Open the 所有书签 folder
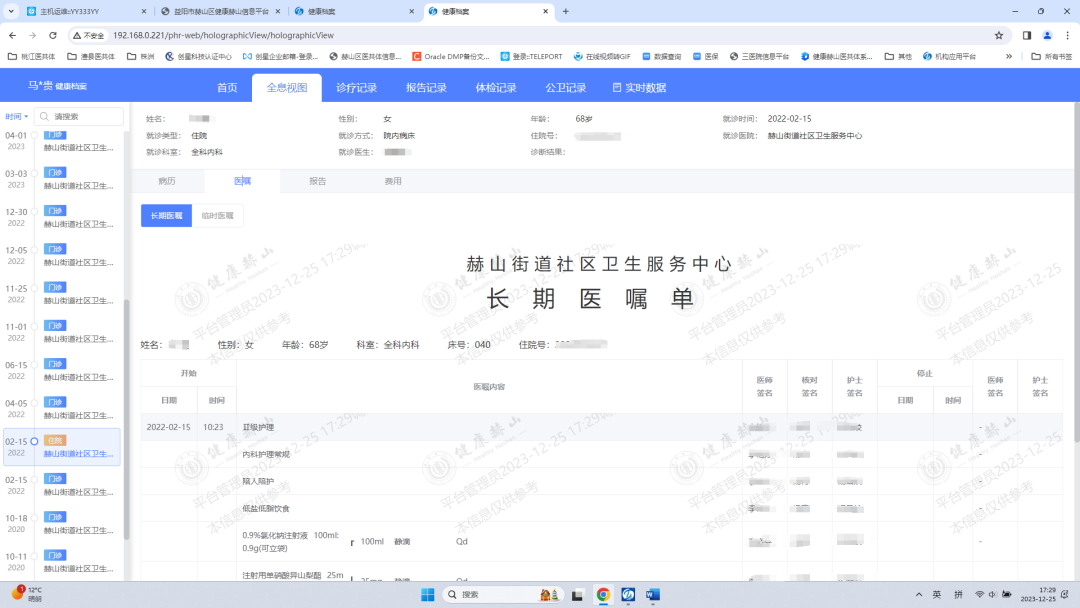The image size is (1080, 608). [1051, 56]
